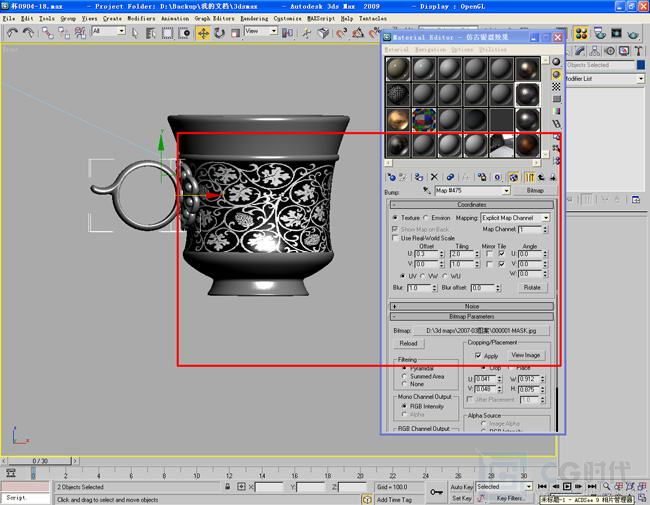Select Summed Area filtering option
Screen dimensions: 650x505
(404, 376)
